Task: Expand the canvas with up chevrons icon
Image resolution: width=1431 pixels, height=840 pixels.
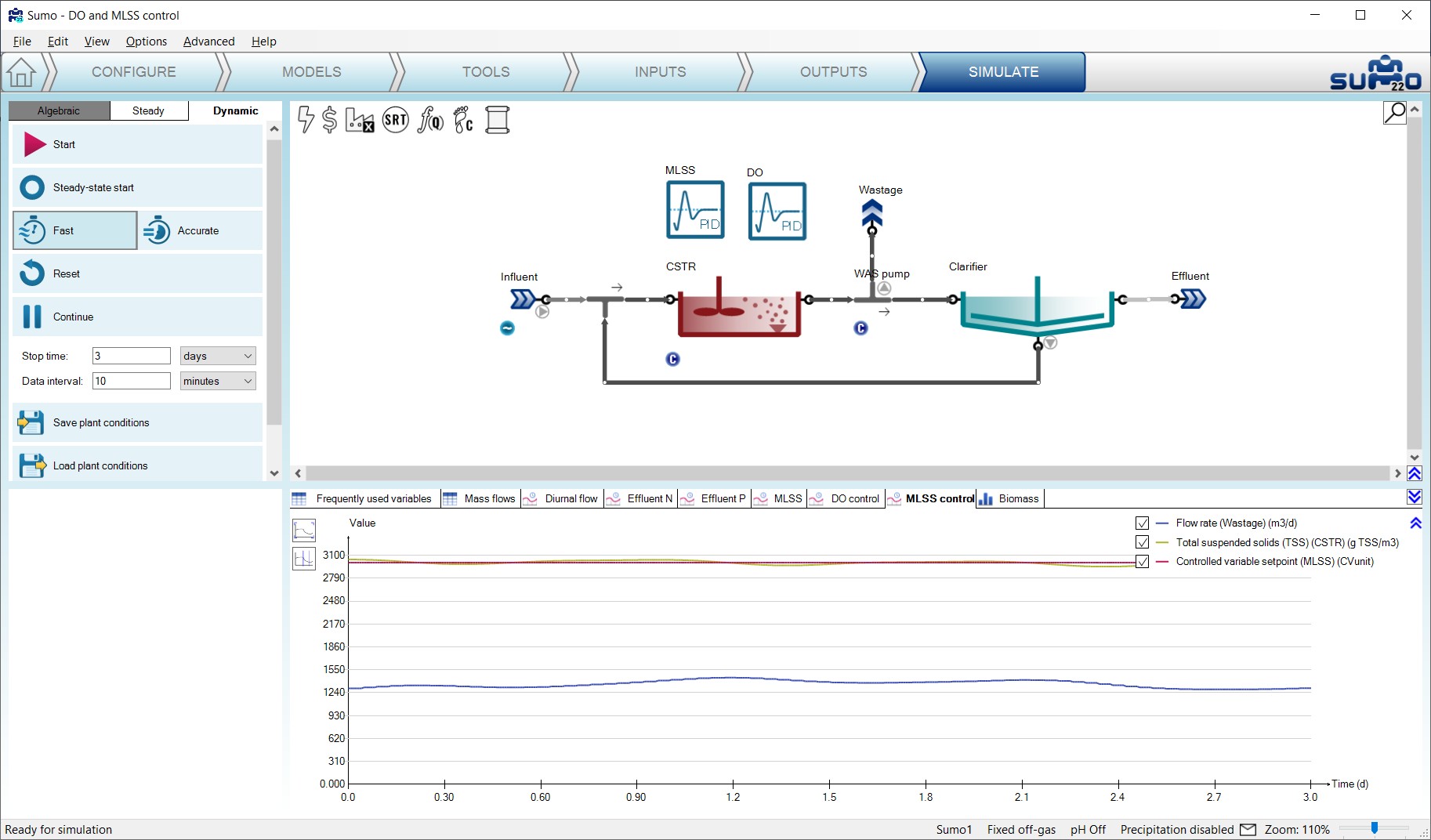Action: coord(1415,473)
